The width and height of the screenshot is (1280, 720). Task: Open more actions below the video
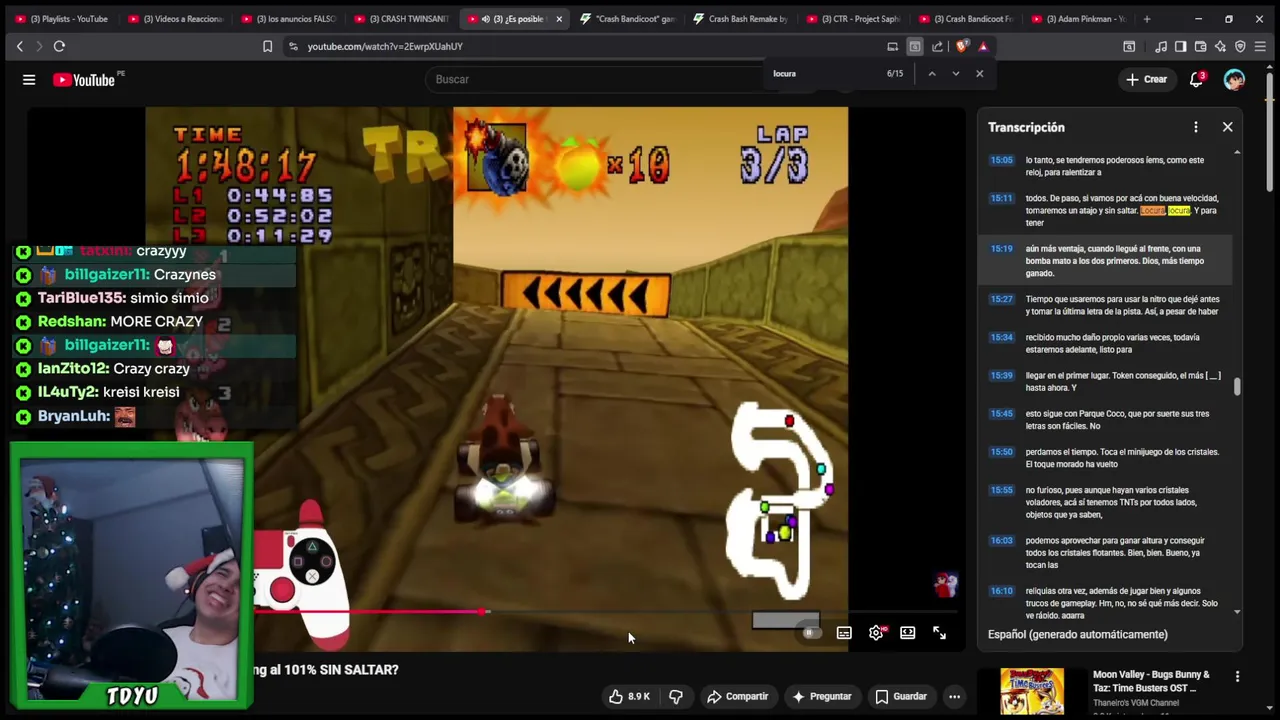(x=954, y=696)
